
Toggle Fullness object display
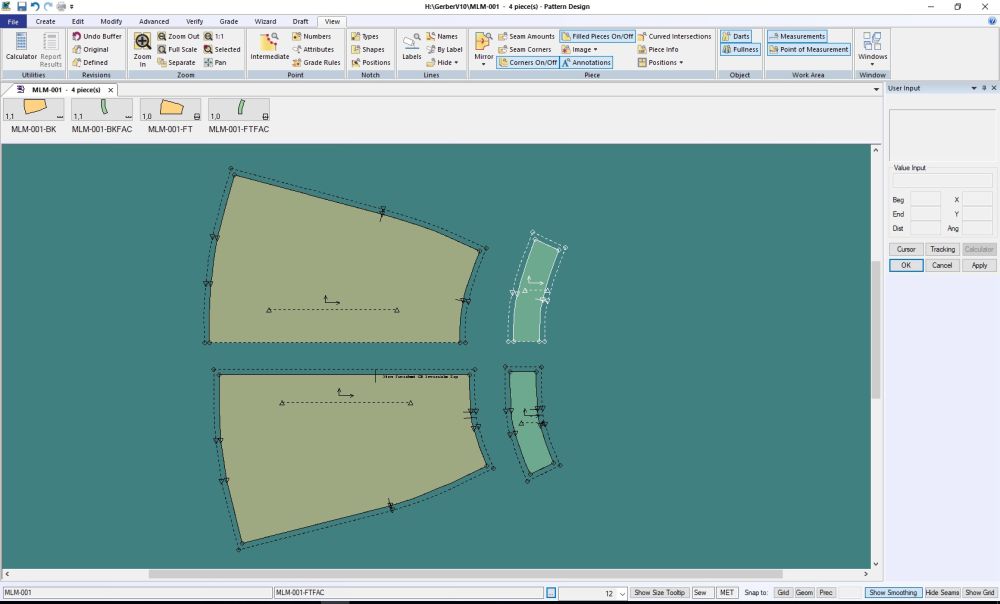pyautogui.click(x=740, y=49)
